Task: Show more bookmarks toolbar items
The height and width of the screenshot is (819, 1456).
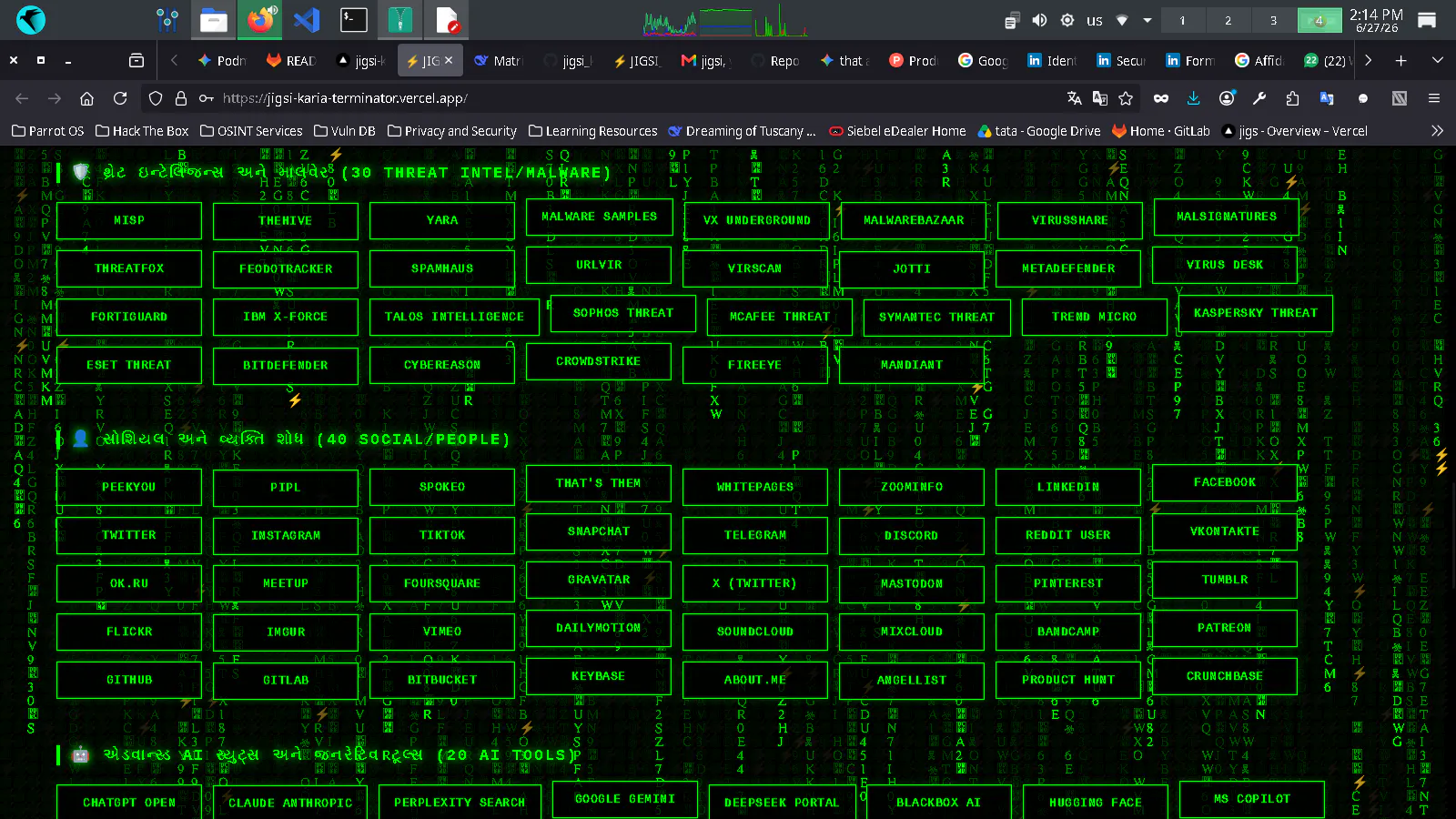Action: (1438, 131)
